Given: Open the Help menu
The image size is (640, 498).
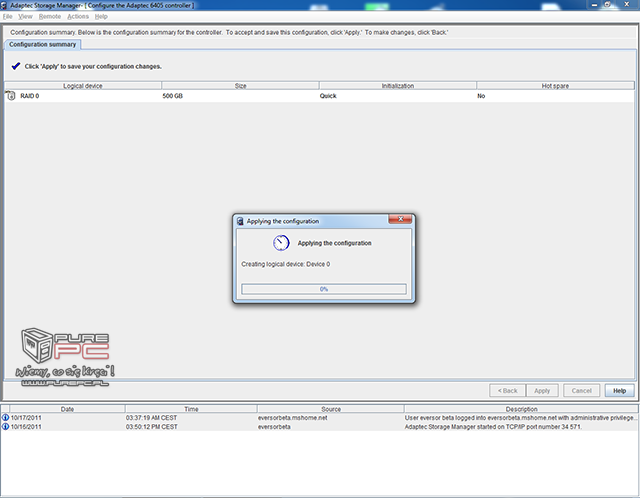Looking at the screenshot, I should [101, 16].
